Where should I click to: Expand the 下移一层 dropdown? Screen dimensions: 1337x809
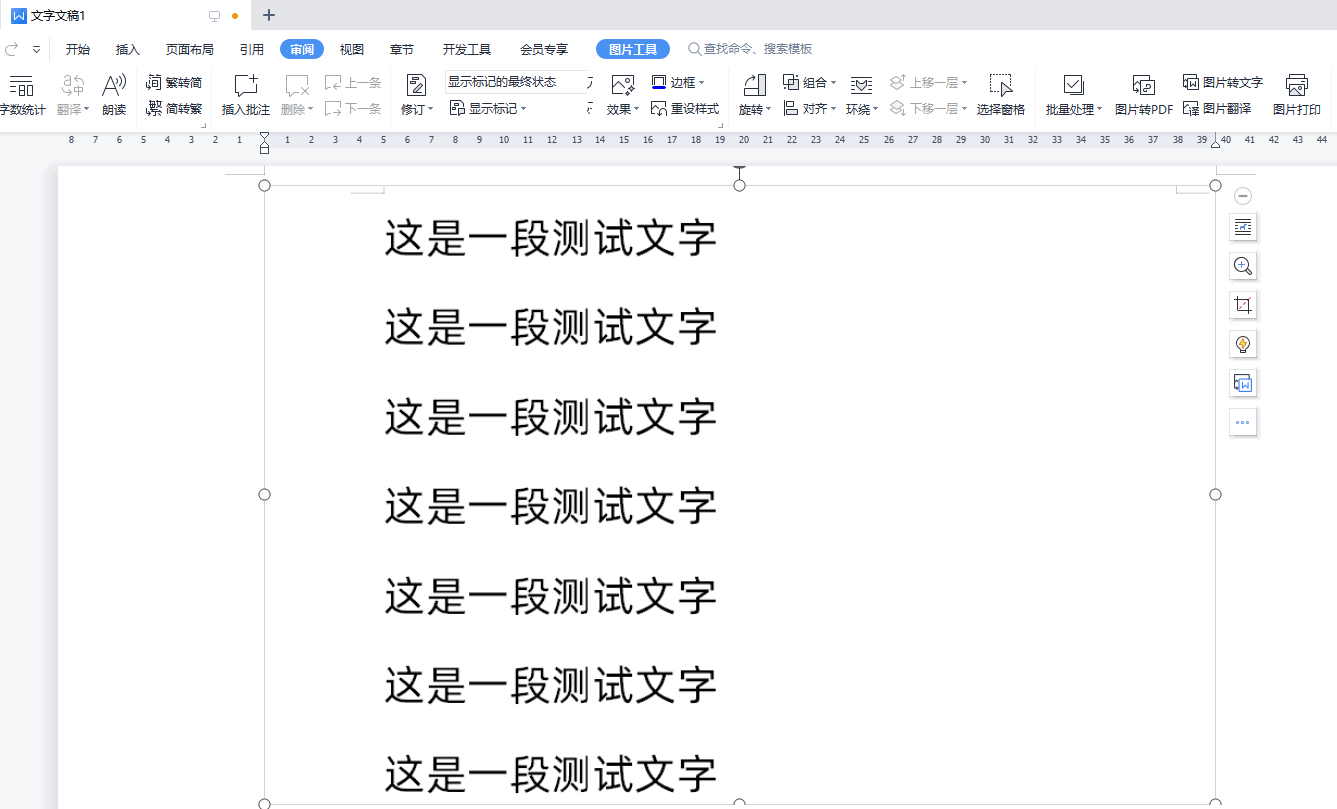(x=964, y=108)
